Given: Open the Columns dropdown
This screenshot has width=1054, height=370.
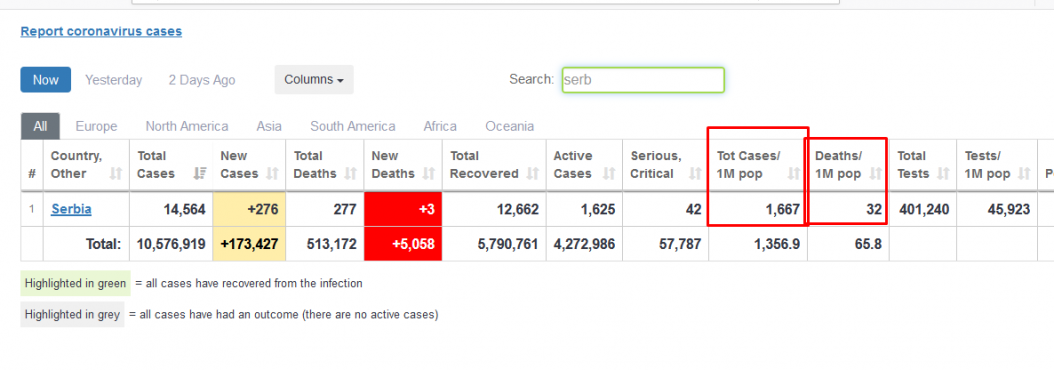Looking at the screenshot, I should [x=314, y=79].
